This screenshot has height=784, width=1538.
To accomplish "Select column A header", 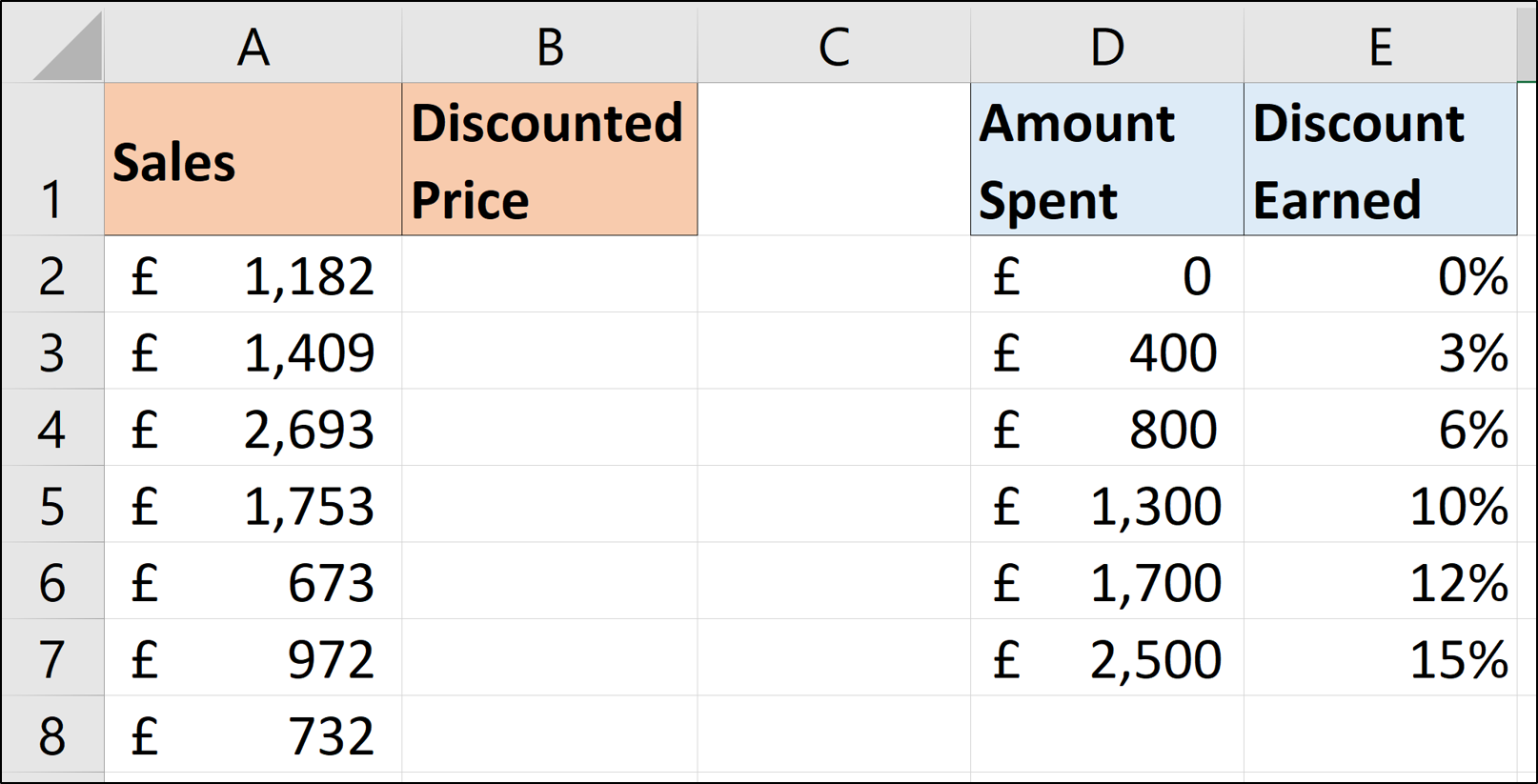I will (x=253, y=45).
